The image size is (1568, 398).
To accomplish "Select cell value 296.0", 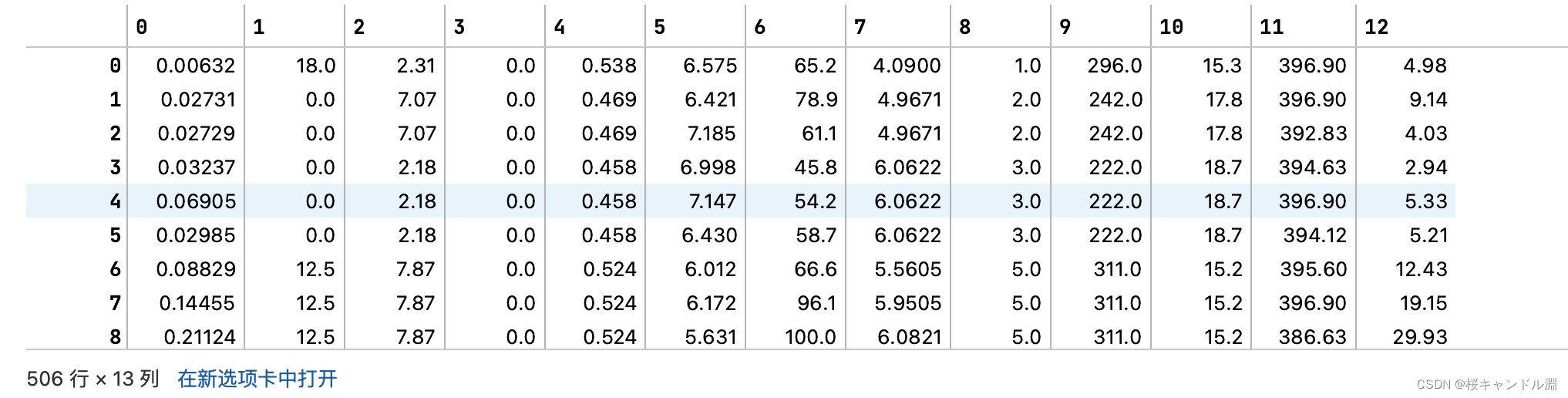I will click(1115, 66).
